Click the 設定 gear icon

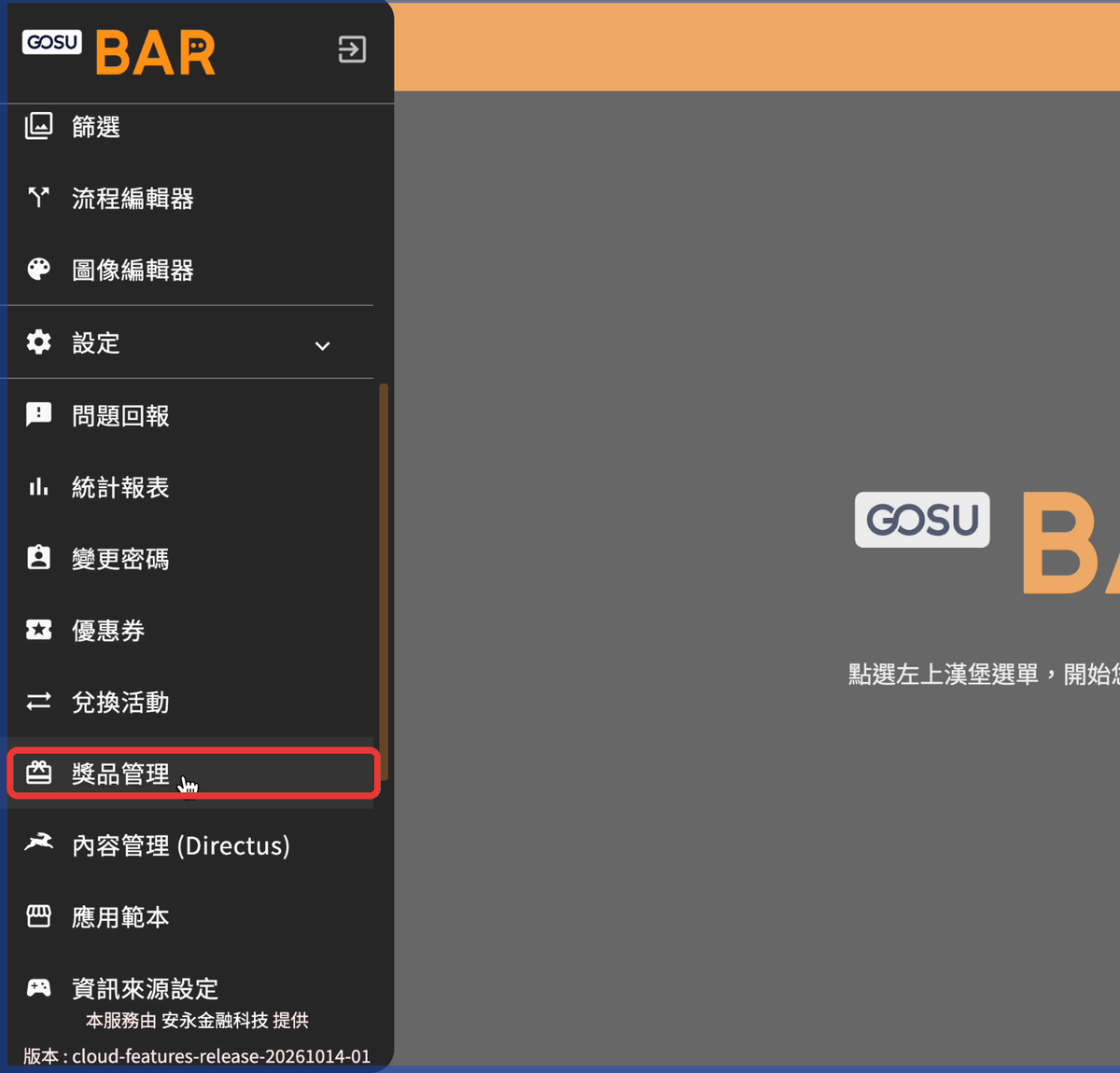(x=38, y=342)
